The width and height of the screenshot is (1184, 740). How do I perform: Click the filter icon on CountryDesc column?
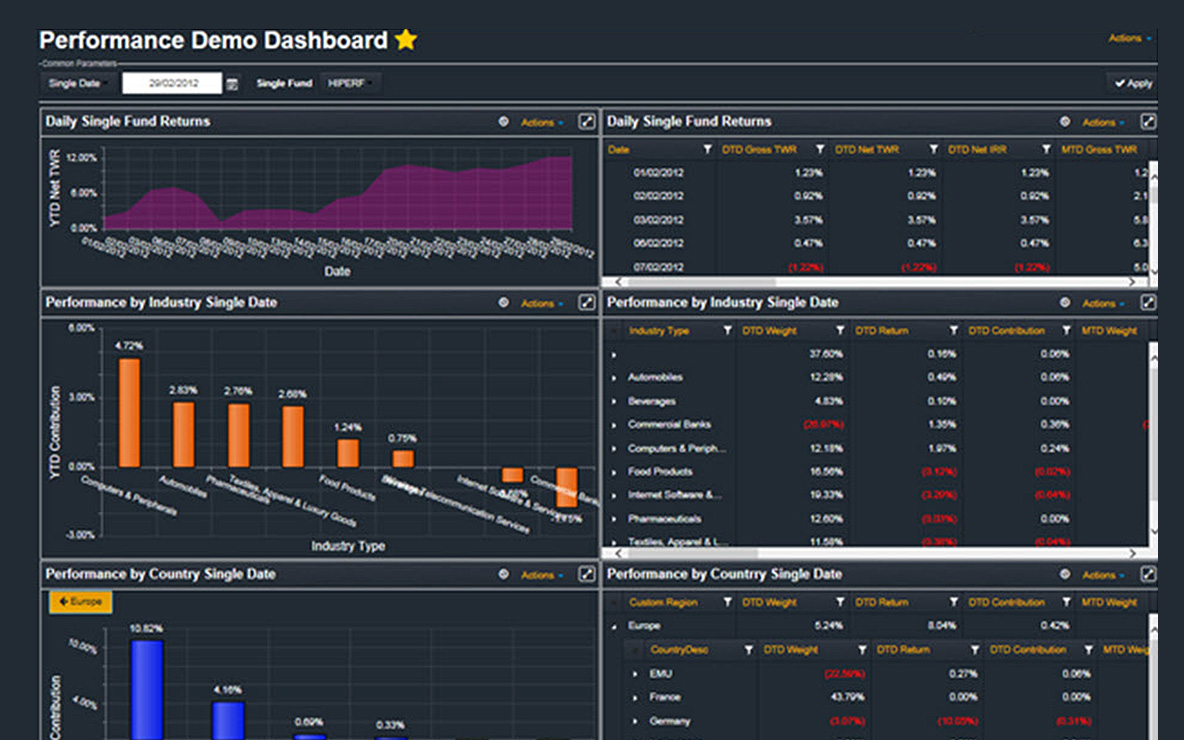(748, 650)
